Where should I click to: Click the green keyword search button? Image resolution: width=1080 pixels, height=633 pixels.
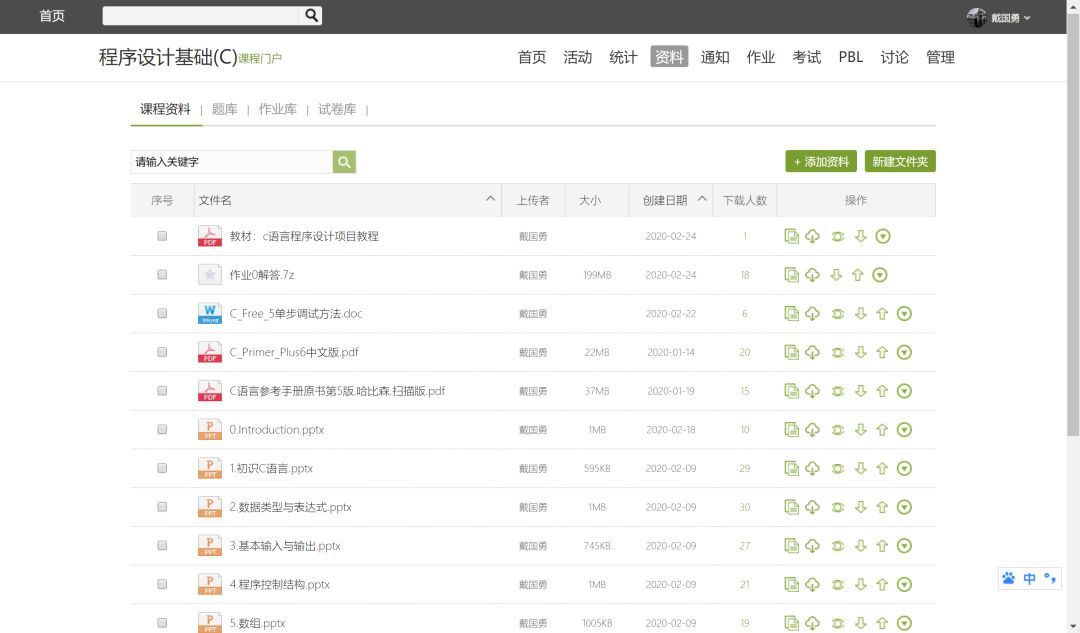click(x=344, y=162)
